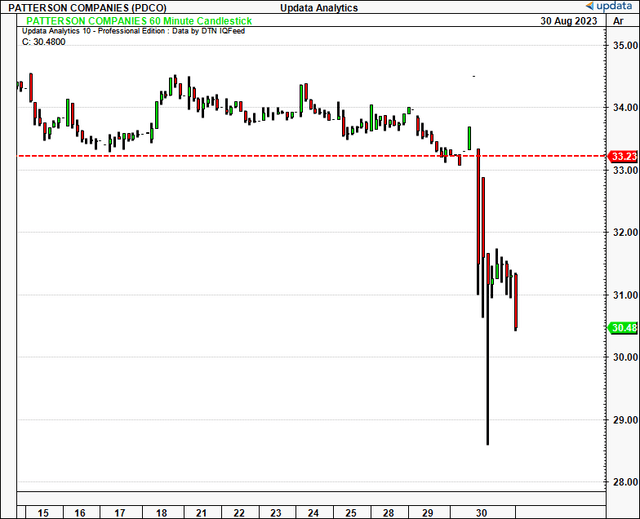Click the 28.00 price axis label

pos(625,482)
